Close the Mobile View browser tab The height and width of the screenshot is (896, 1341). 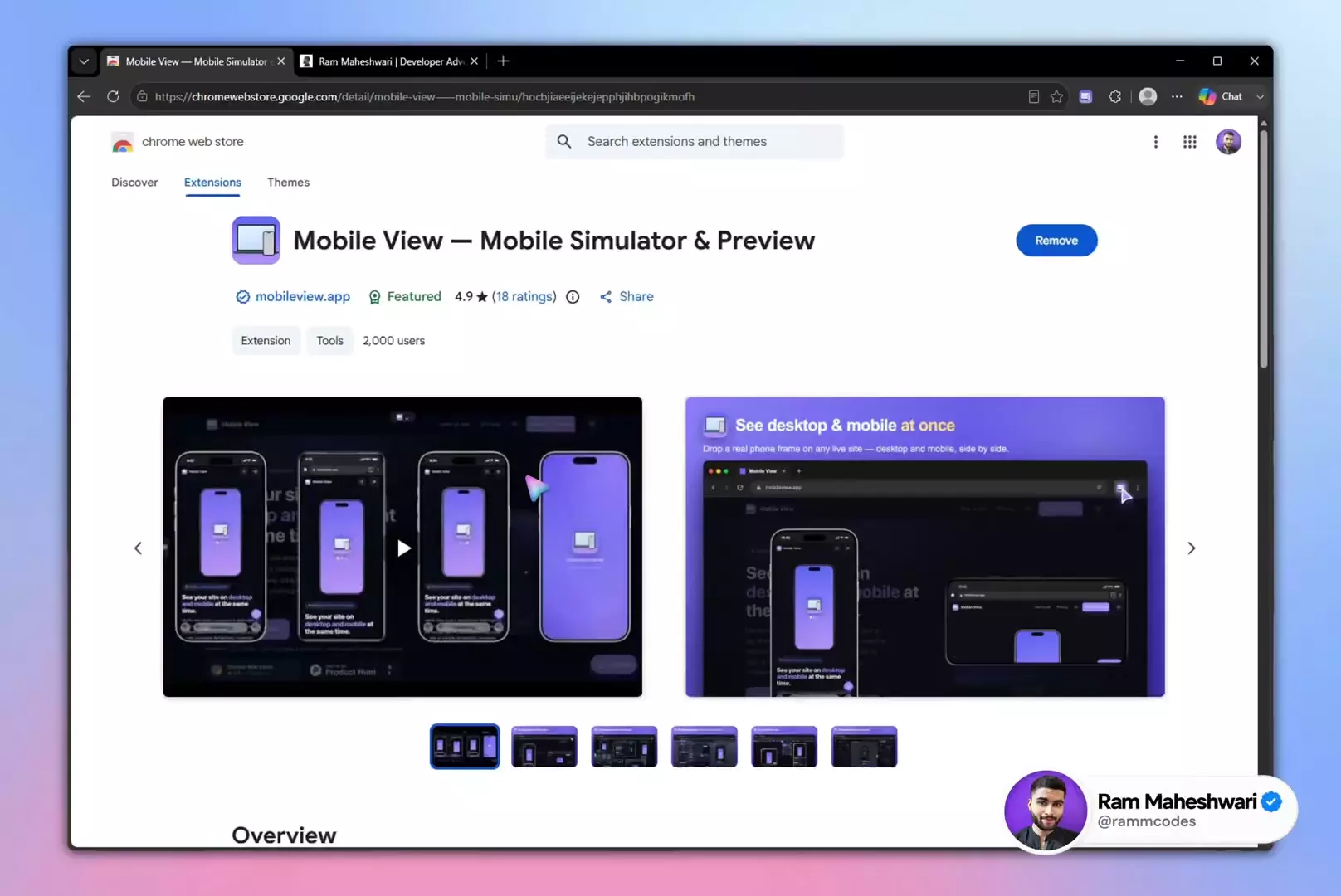pyautogui.click(x=281, y=61)
